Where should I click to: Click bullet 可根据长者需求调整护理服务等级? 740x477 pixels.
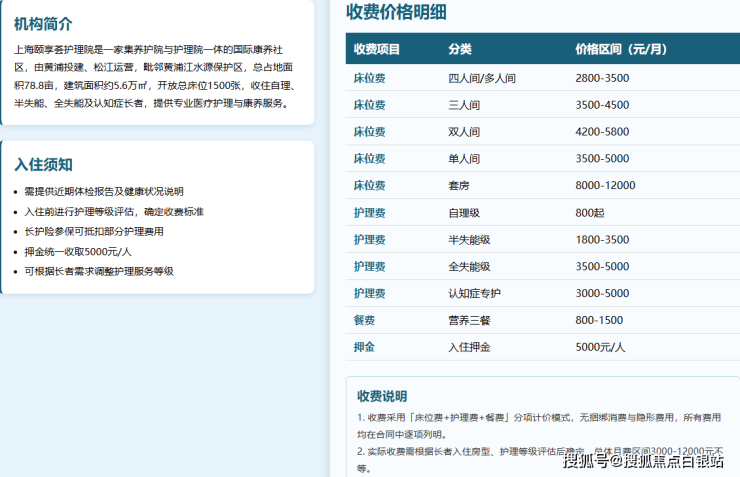[x=99, y=271]
